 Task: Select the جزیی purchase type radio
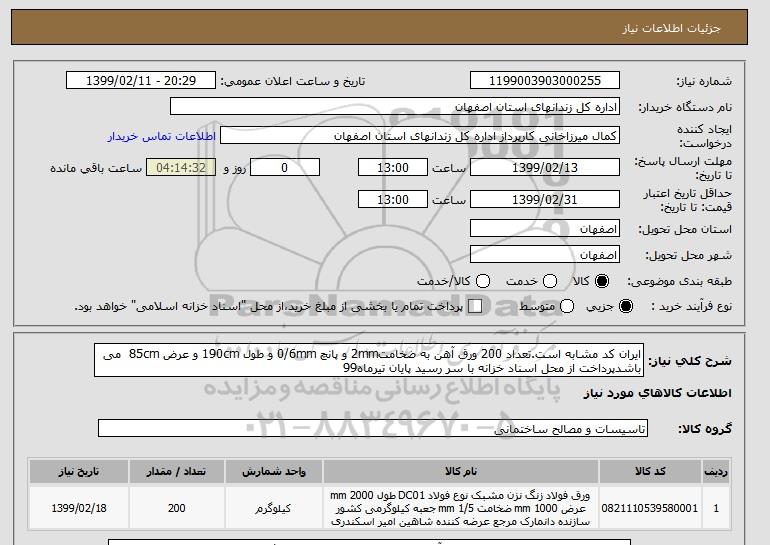(x=626, y=306)
